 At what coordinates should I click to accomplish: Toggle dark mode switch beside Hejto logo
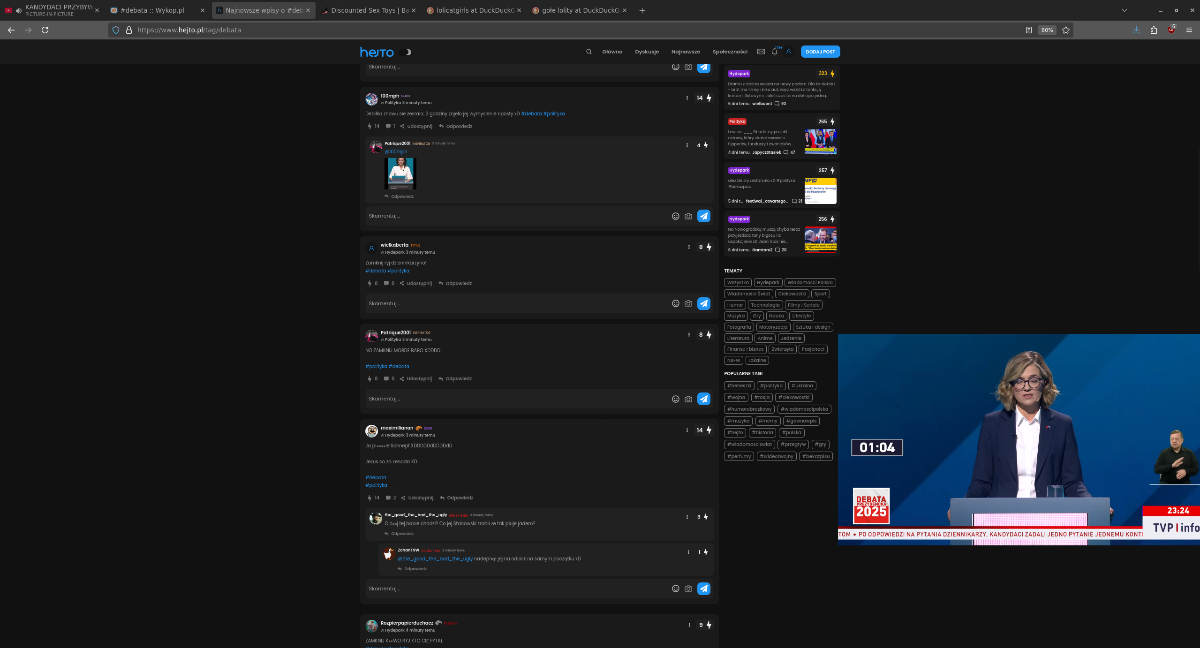[407, 52]
